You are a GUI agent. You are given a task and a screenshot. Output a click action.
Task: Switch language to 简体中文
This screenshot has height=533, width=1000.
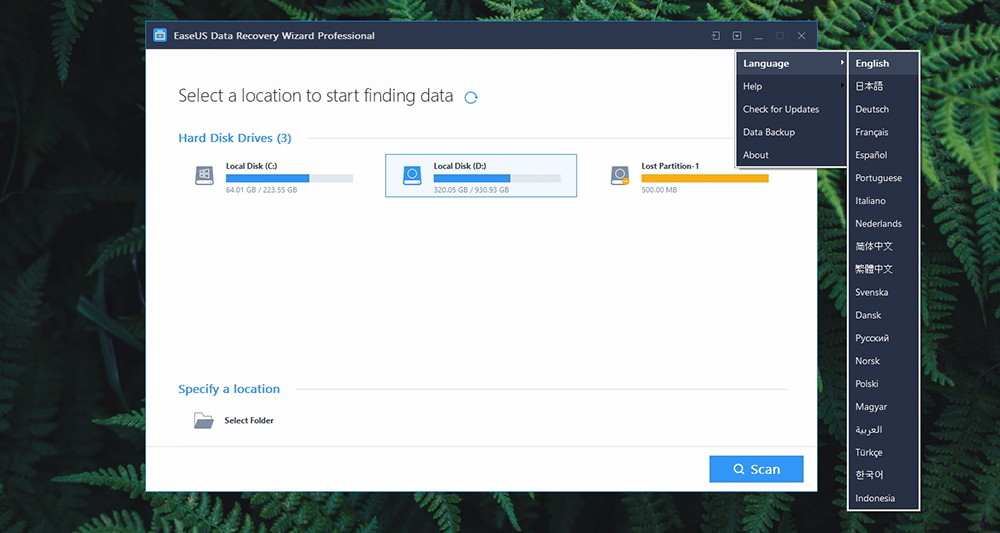tap(883, 246)
